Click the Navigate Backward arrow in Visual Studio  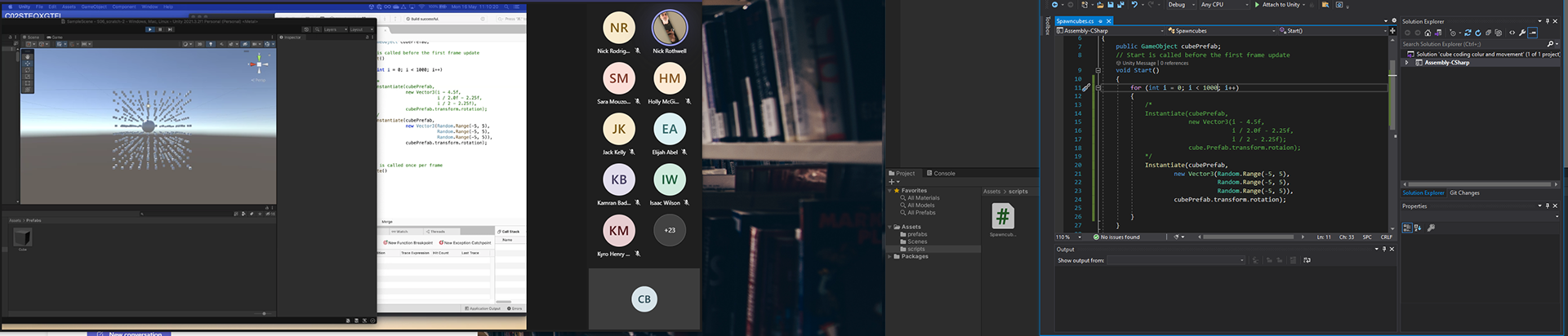(x=1054, y=4)
